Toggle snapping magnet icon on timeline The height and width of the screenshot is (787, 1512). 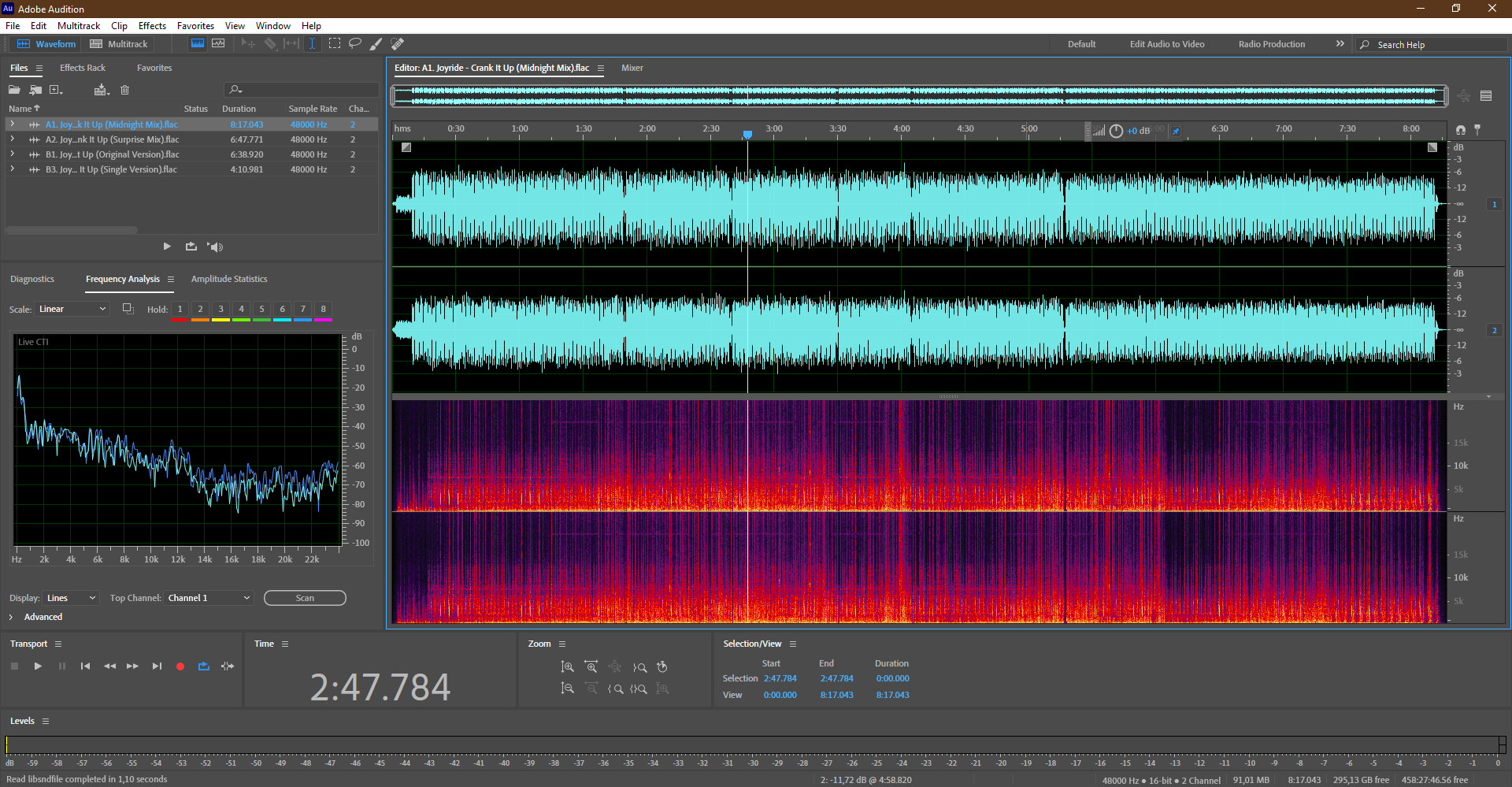click(x=1461, y=130)
